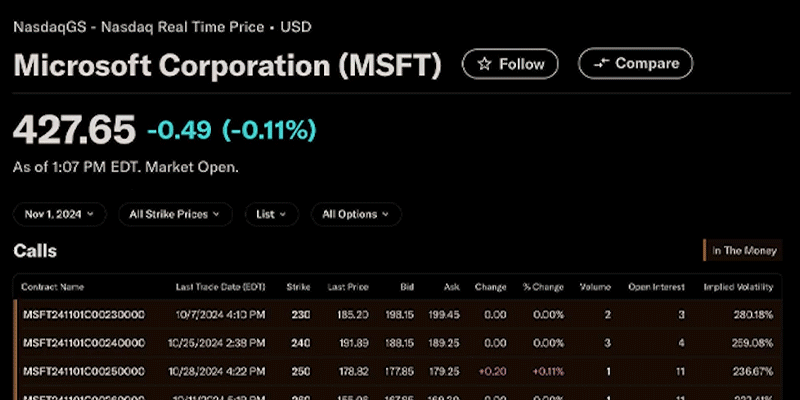
Task: Sort calls by Strike column header
Action: point(298,287)
